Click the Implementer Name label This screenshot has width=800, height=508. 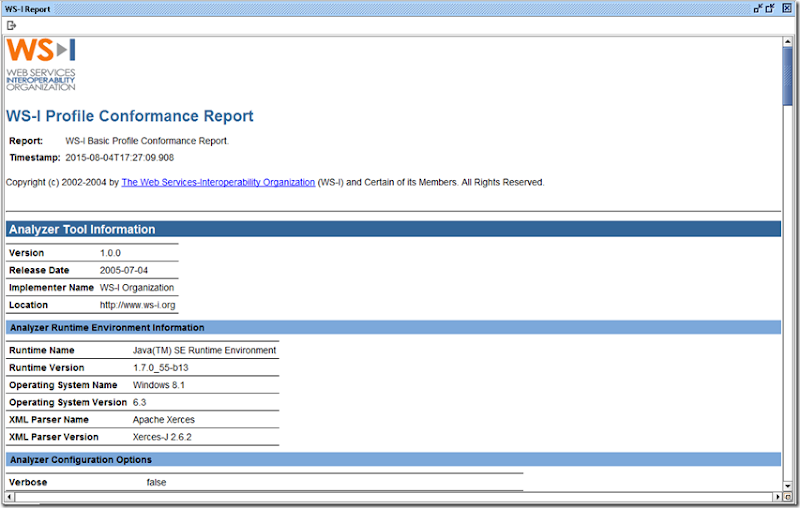(51, 288)
